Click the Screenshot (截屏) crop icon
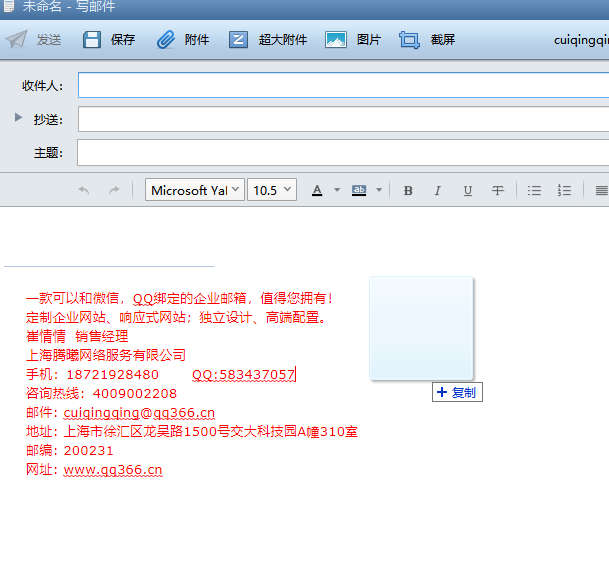The height and width of the screenshot is (579, 609). pyautogui.click(x=409, y=40)
